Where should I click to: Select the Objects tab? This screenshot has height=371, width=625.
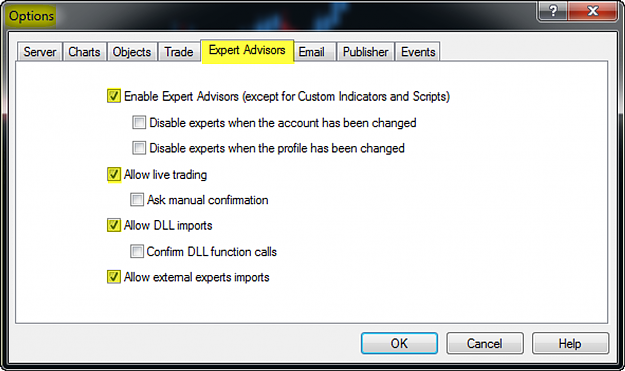pyautogui.click(x=132, y=52)
